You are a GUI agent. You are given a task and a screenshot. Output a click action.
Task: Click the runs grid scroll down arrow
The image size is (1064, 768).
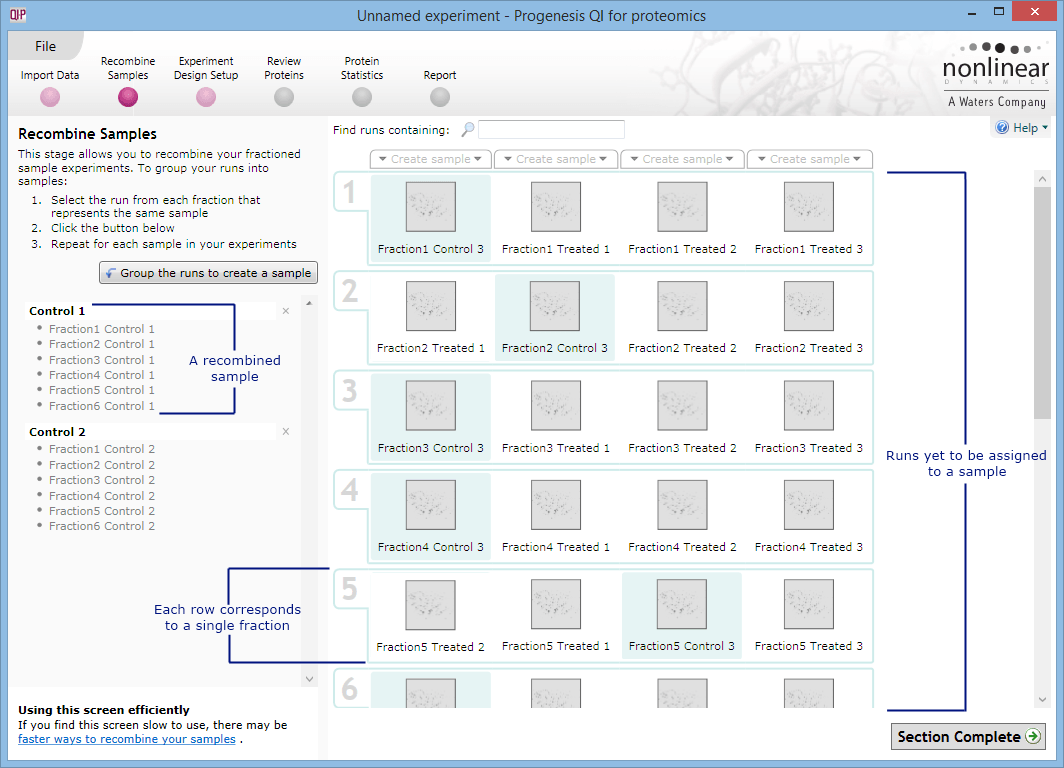1042,699
